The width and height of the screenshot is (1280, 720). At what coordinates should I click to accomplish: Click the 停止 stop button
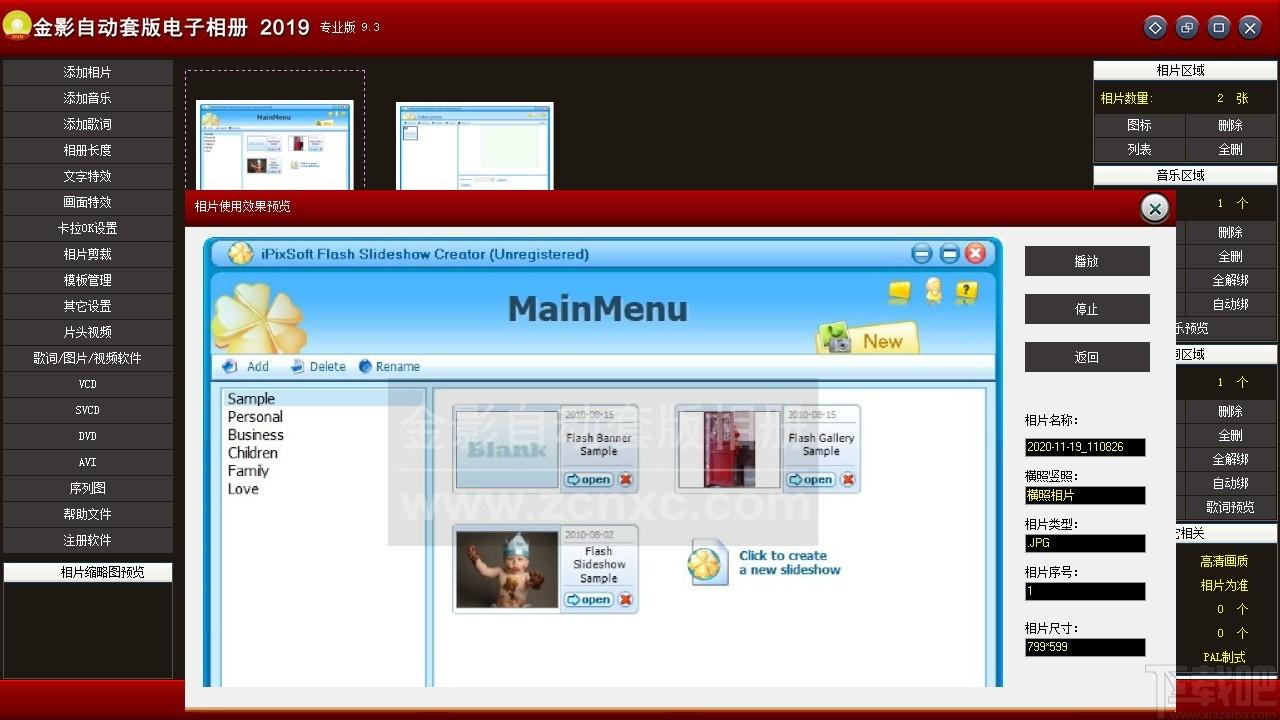[x=1087, y=309]
